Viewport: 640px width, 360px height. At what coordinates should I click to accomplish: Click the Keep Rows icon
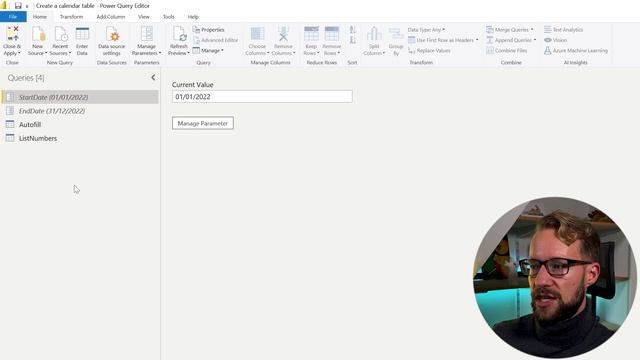[311, 34]
